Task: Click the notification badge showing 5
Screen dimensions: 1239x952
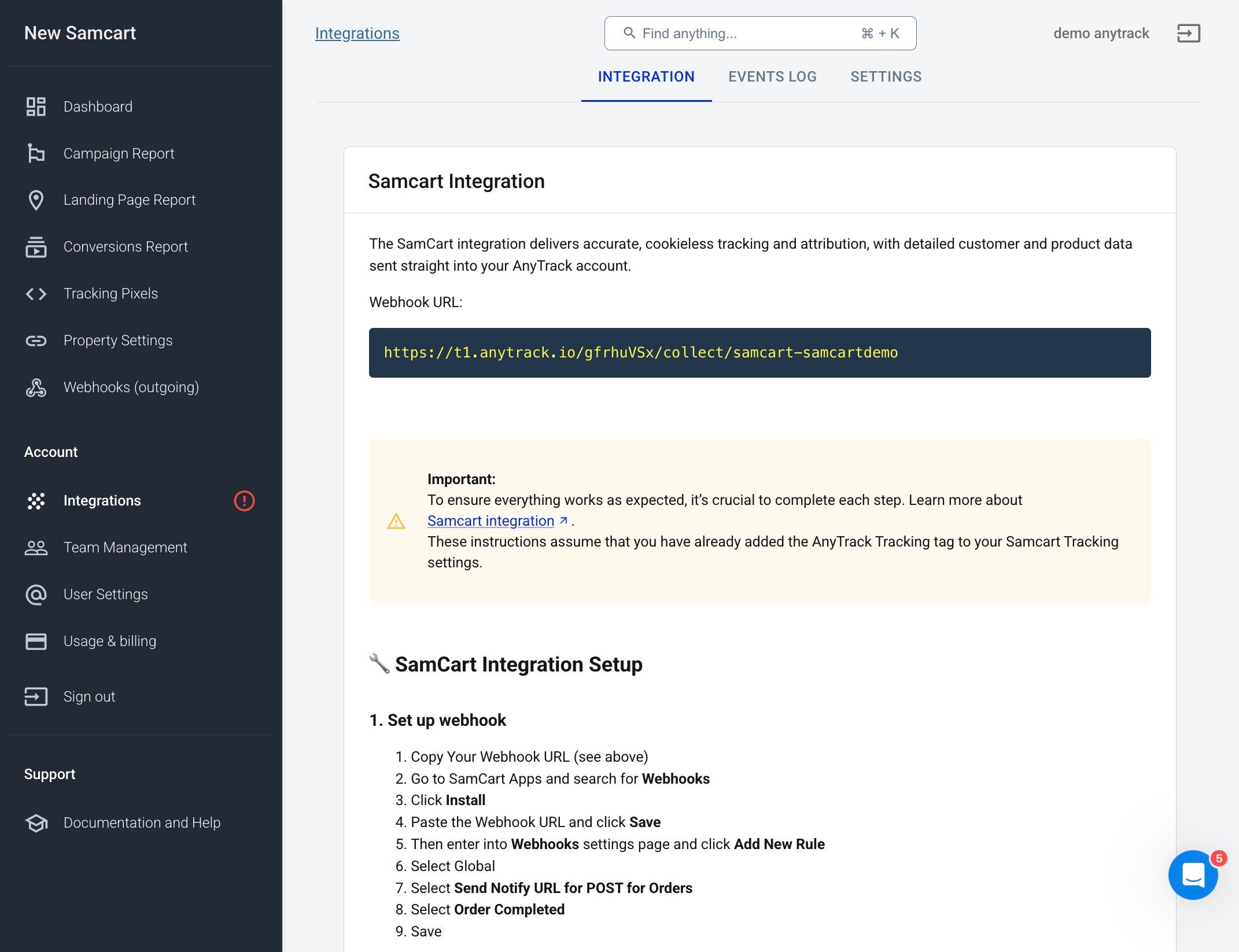Action: [1219, 858]
